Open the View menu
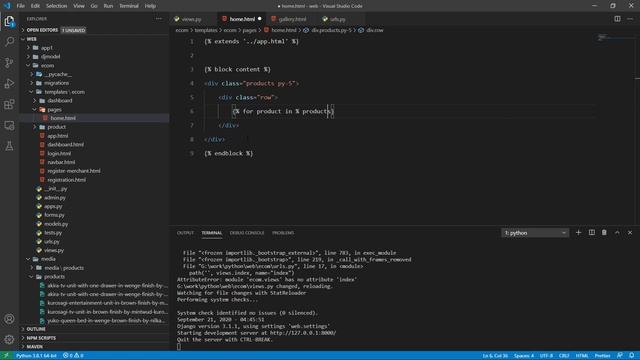 [79, 6]
